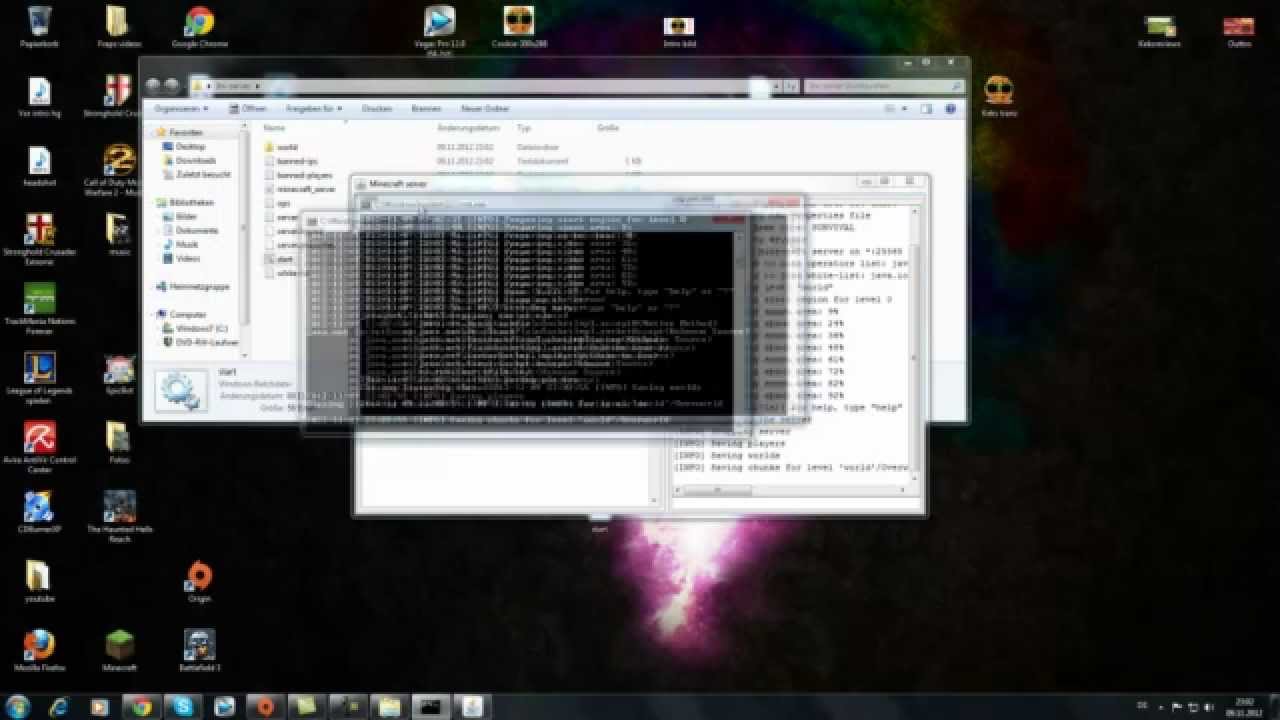Open the Papierkorb recycle bin icon

[39, 26]
